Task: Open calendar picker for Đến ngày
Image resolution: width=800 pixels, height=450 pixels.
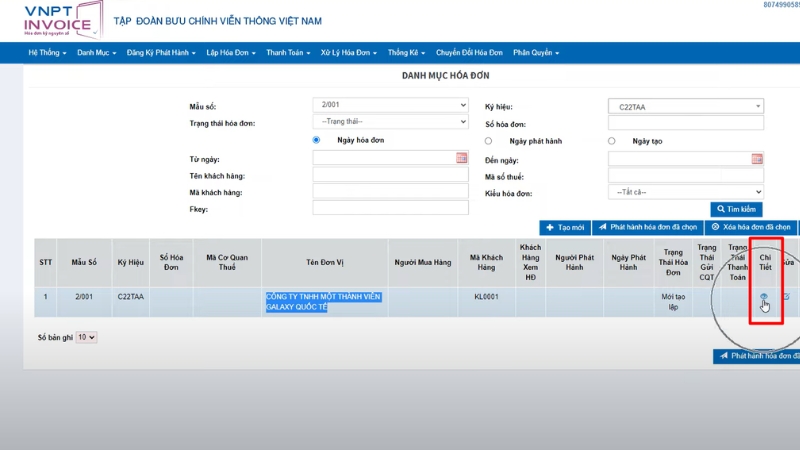Action: pyautogui.click(x=757, y=158)
